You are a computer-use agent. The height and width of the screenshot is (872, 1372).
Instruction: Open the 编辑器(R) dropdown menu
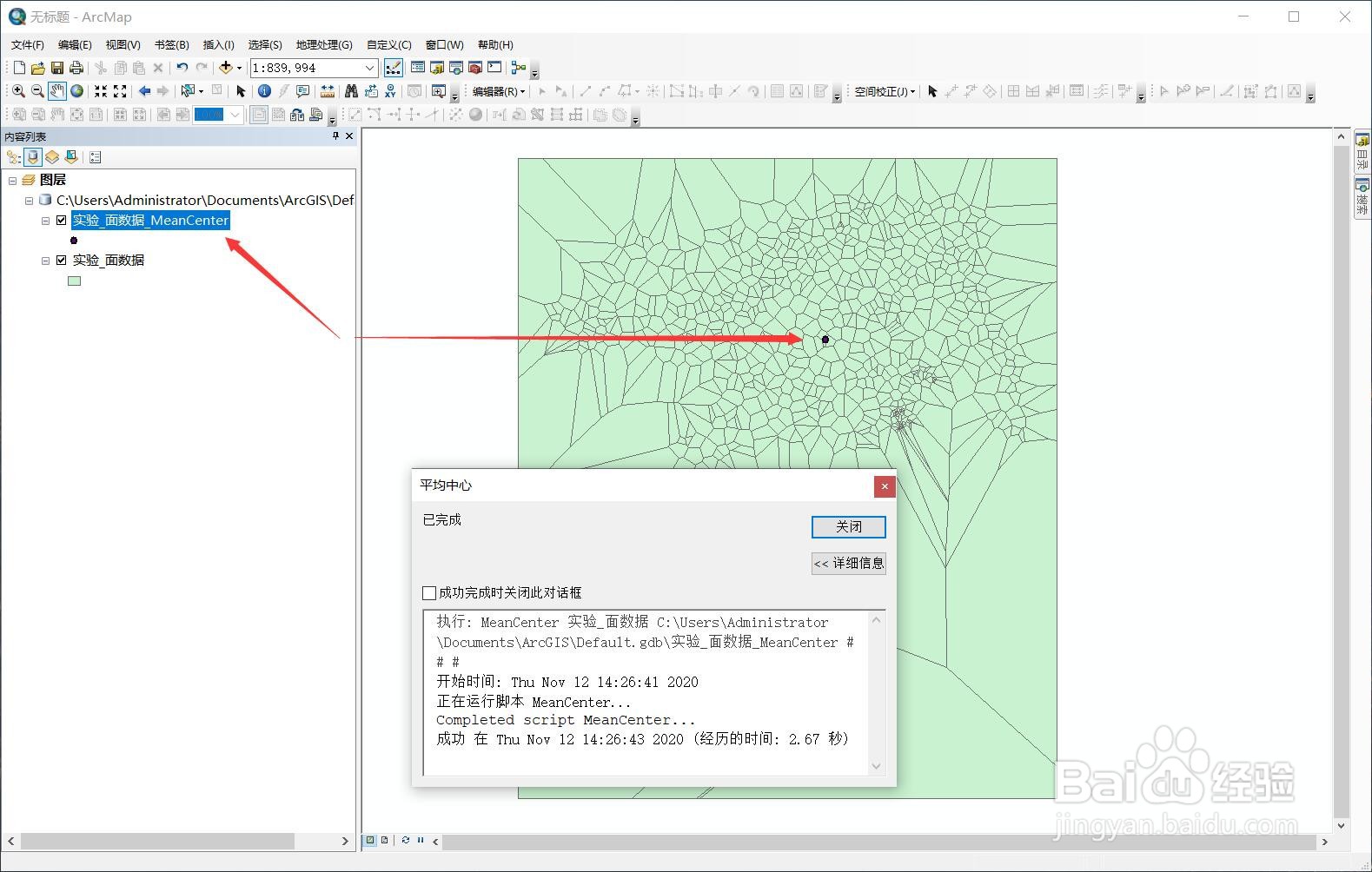click(499, 91)
